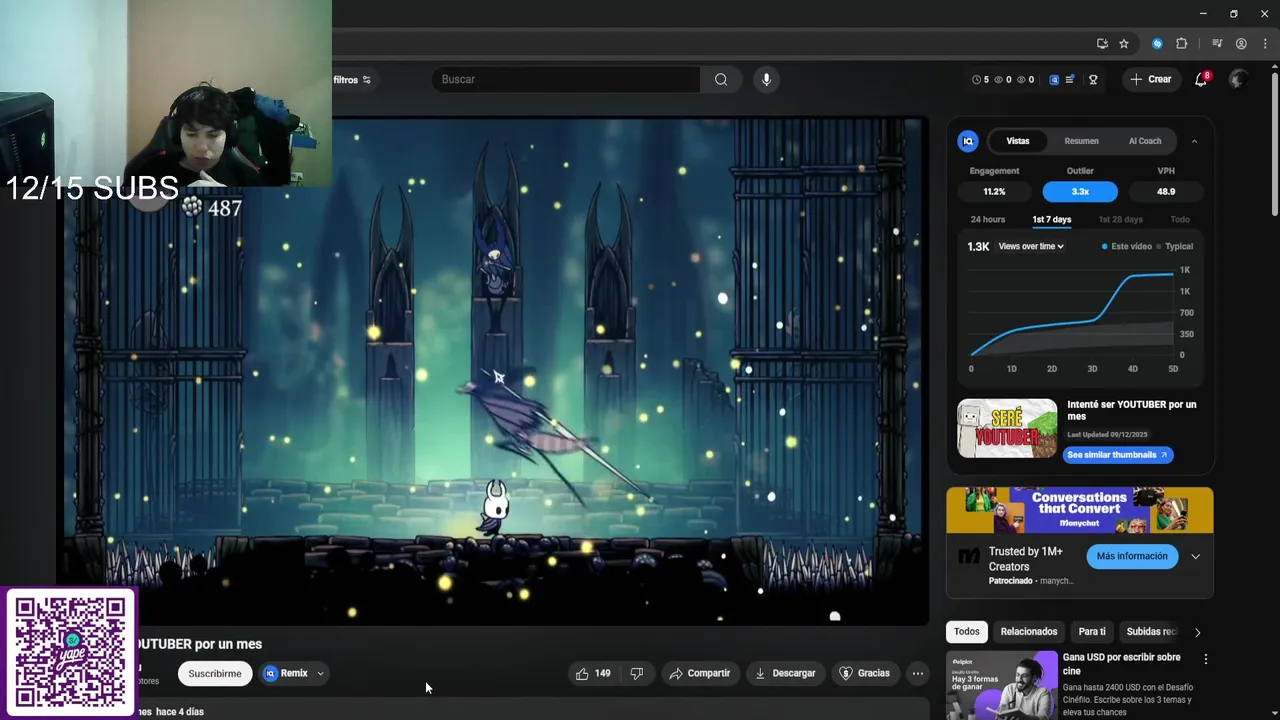Click into the Buscar search field
Image resolution: width=1280 pixels, height=720 pixels.
(566, 79)
